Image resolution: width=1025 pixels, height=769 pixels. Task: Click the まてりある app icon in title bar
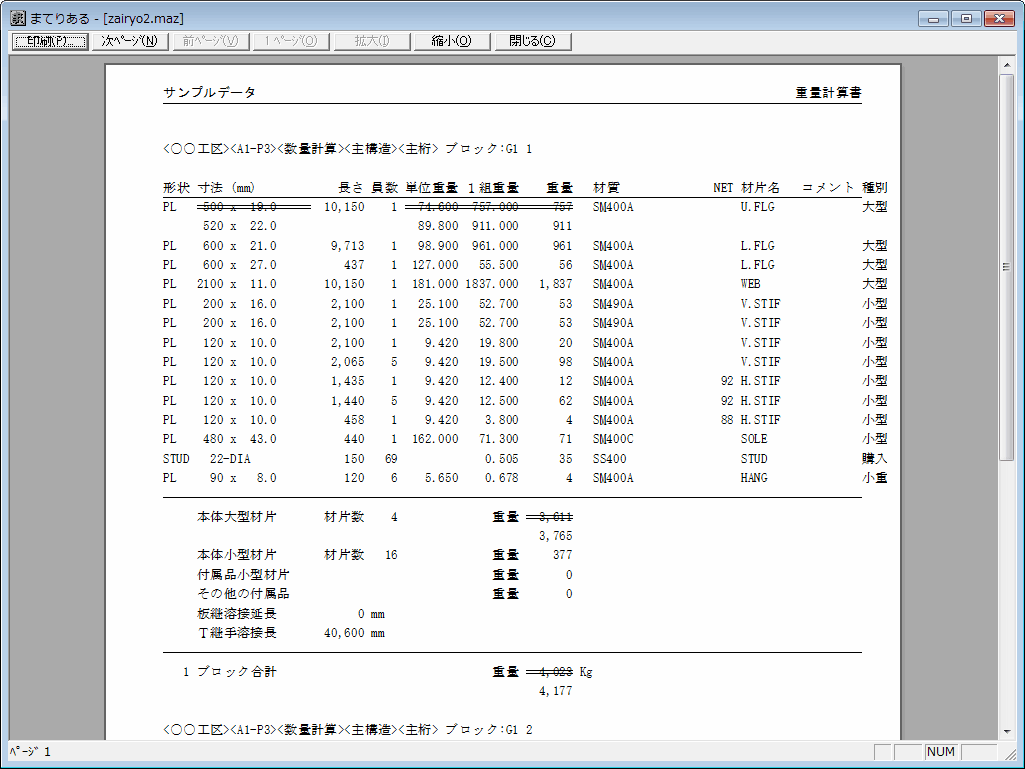coord(17,18)
